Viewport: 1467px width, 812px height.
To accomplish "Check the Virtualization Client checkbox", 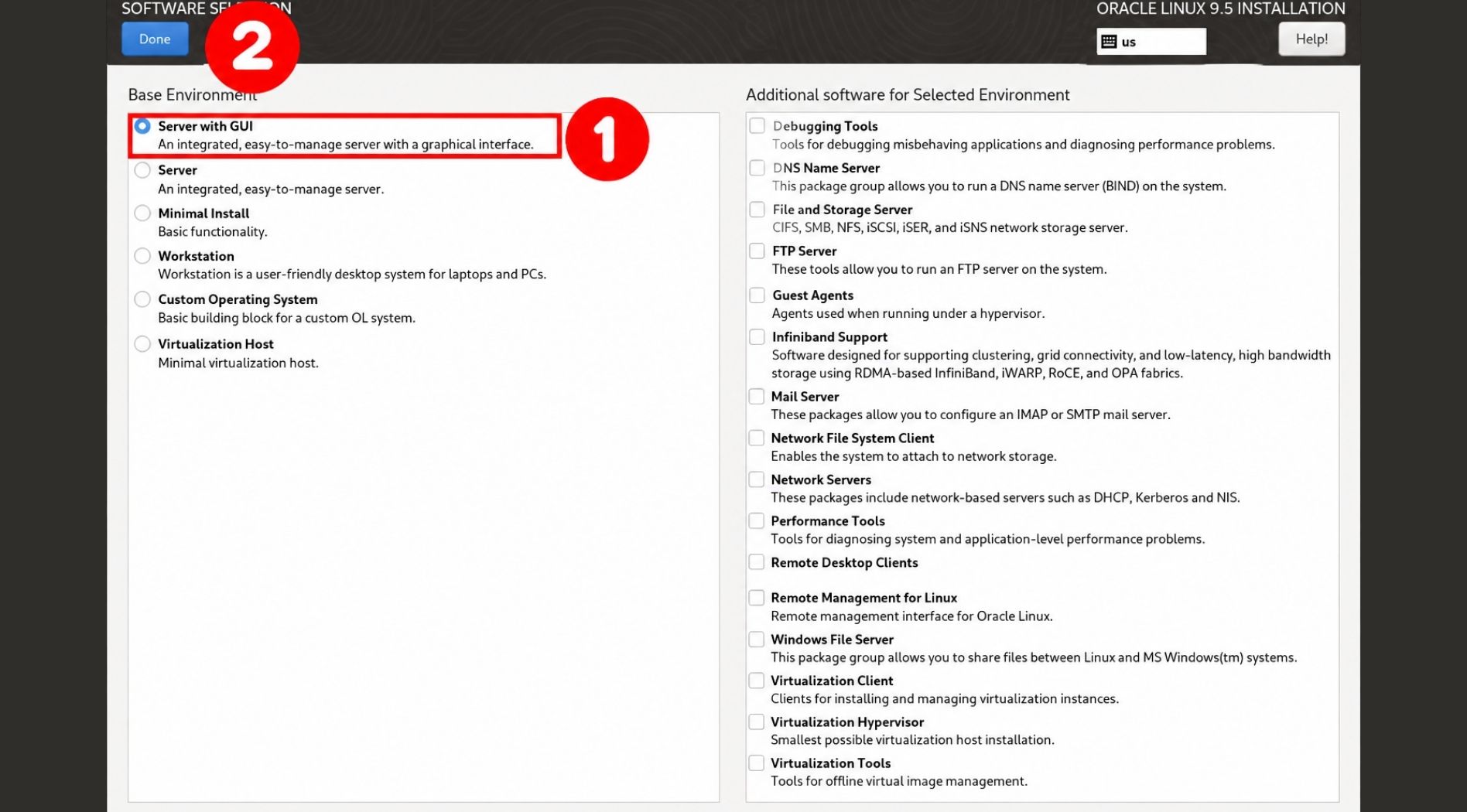I will click(x=757, y=681).
